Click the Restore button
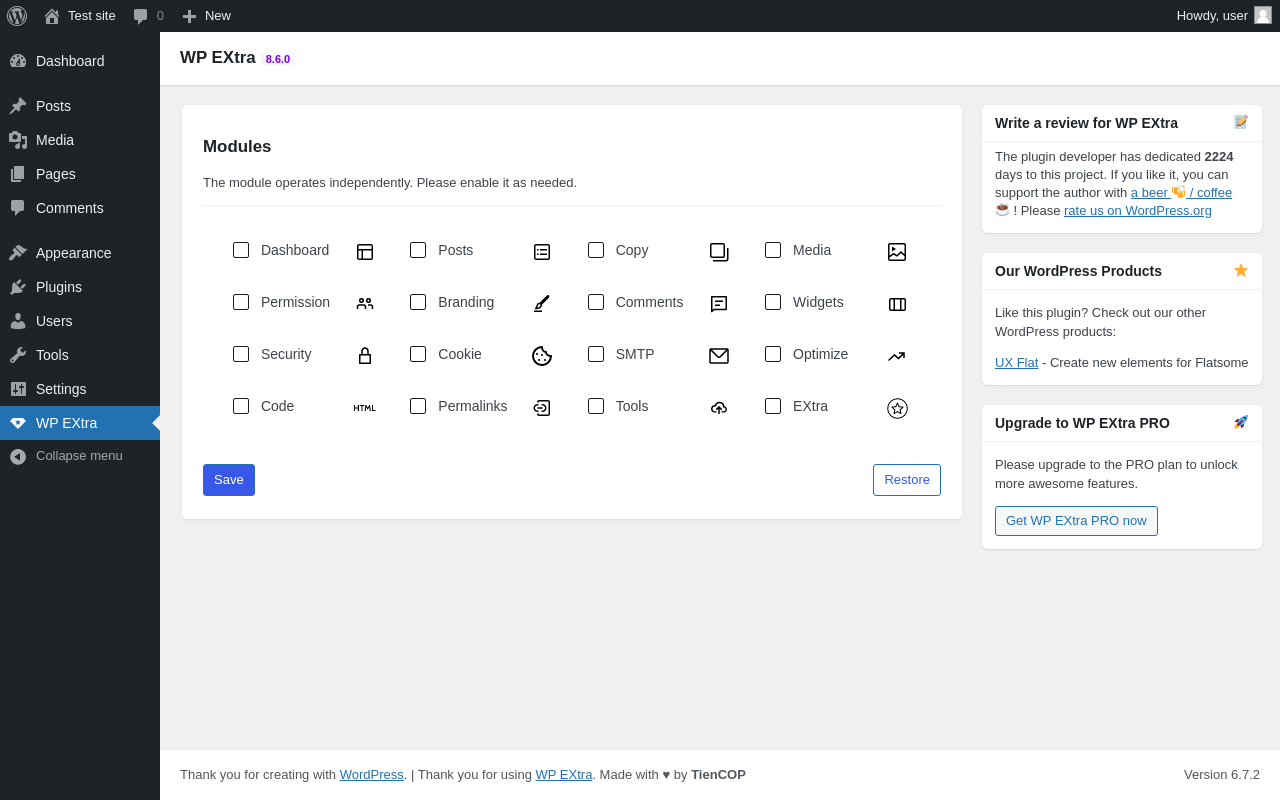Screen dimensions: 1280x800 click(x=907, y=480)
